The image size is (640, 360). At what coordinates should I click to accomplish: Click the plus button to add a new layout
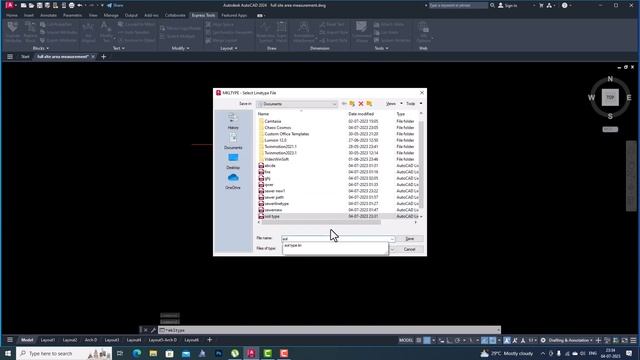(209, 340)
